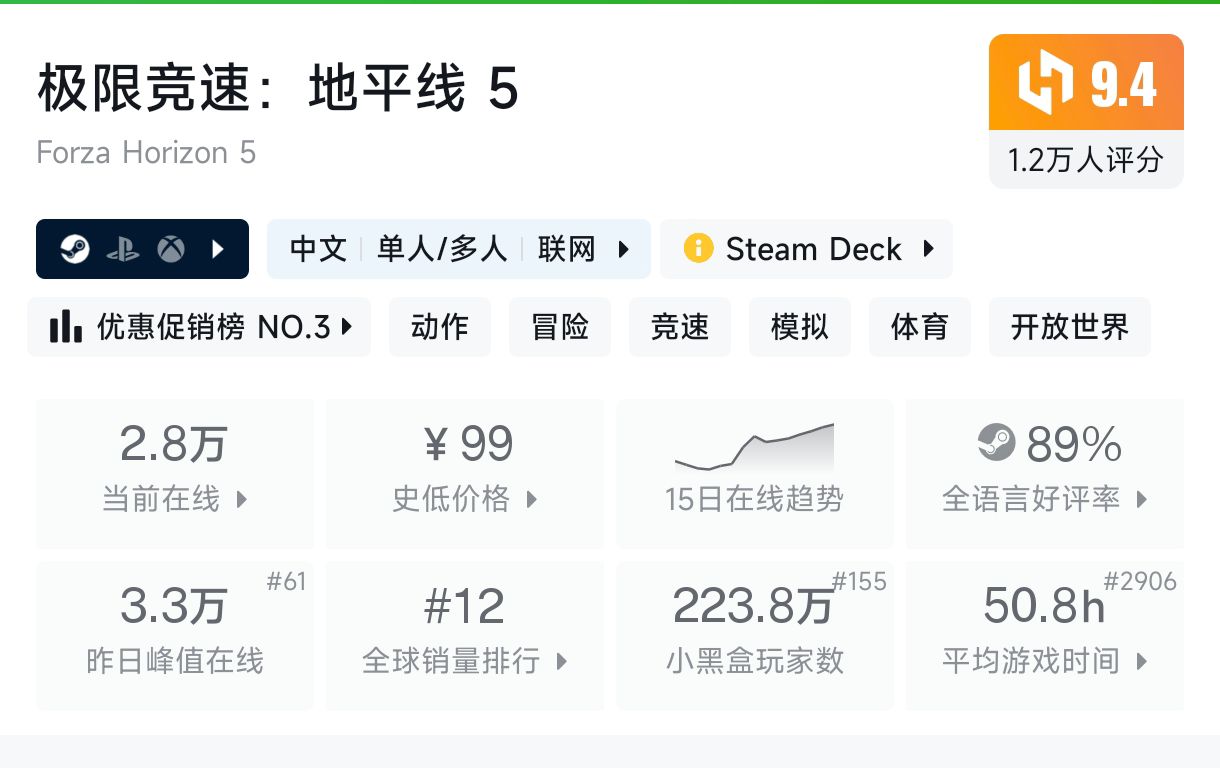Viewport: 1220px width, 768px height.
Task: Open 全球销量排行 #12 ranking
Action: (x=465, y=635)
